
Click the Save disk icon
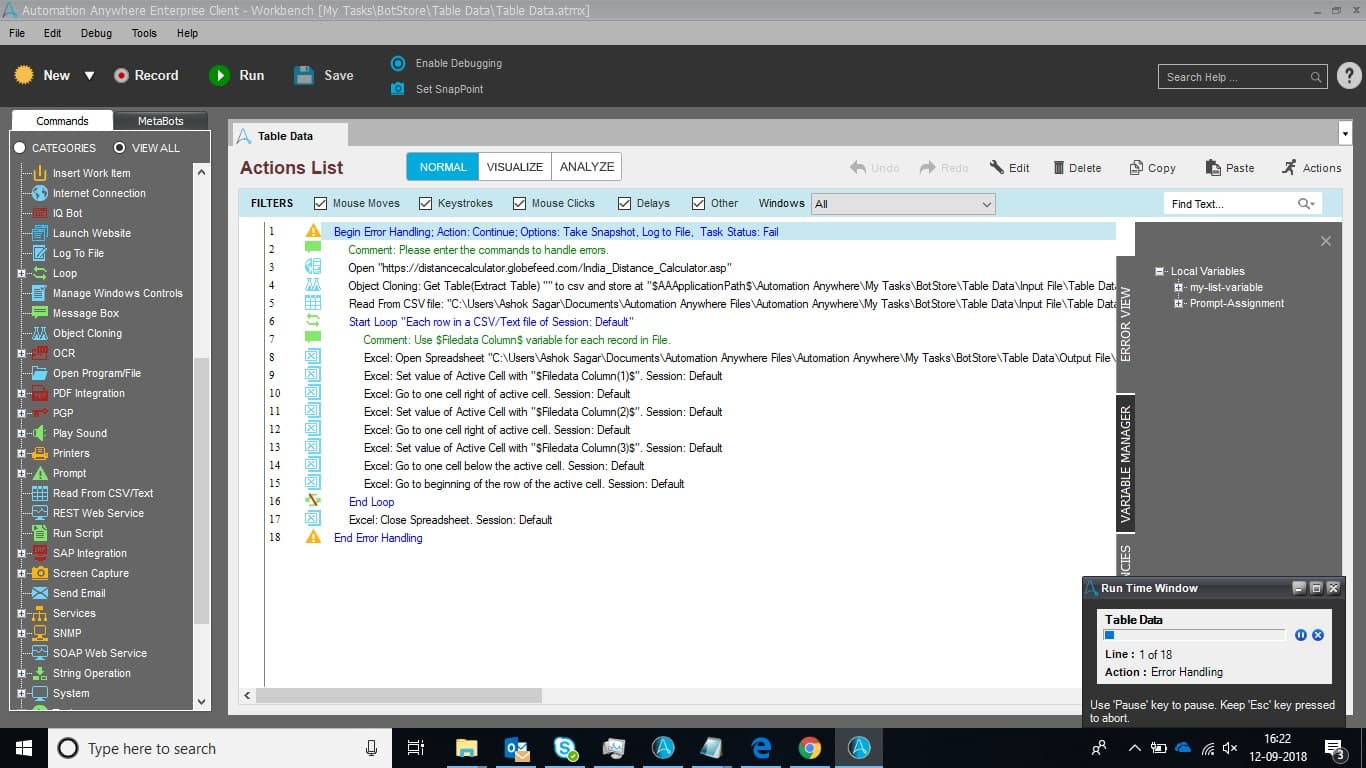point(304,75)
